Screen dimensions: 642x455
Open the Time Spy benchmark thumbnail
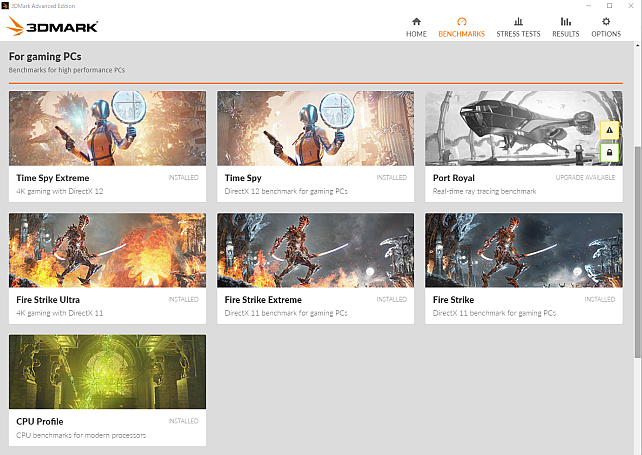click(315, 128)
